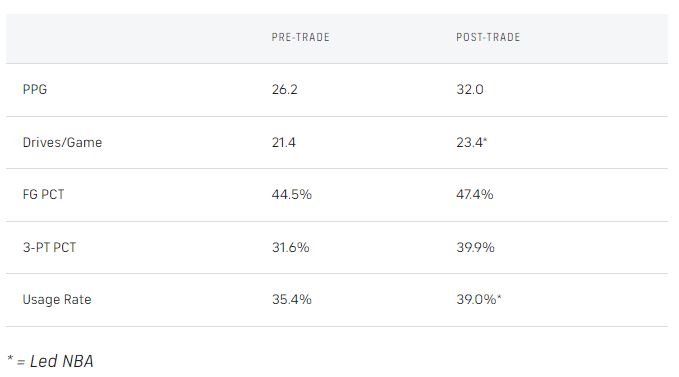This screenshot has width=679, height=377.
Task: Click the 35.4% pre-trade usage value
Action: (x=292, y=299)
